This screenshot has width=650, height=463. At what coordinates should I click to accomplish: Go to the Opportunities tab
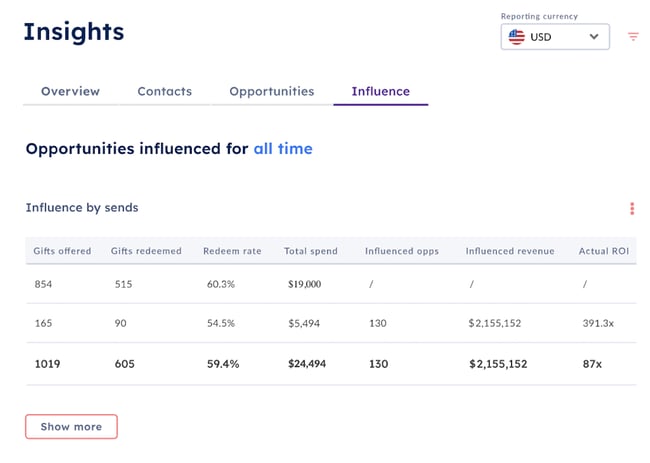271,91
